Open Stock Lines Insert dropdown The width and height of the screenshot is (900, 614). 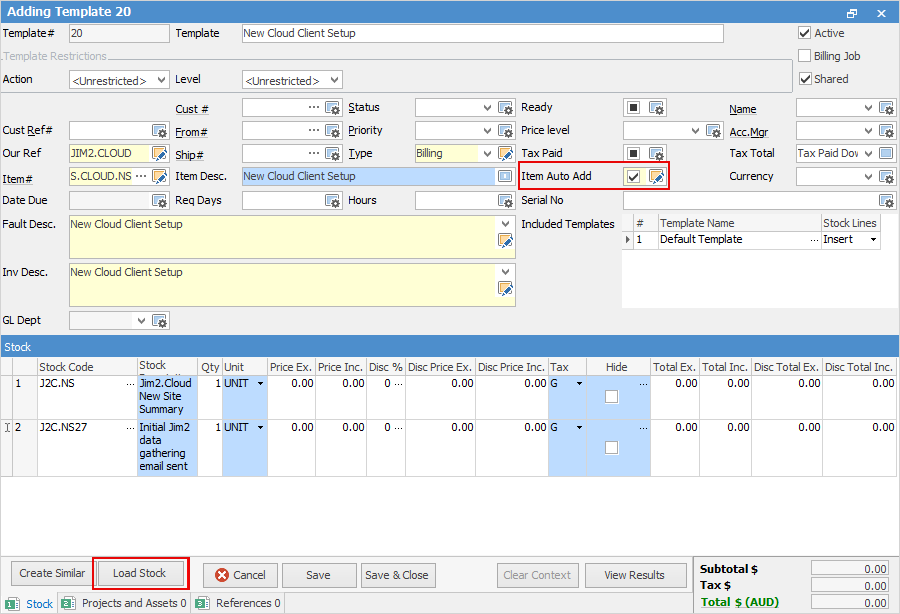(x=874, y=239)
